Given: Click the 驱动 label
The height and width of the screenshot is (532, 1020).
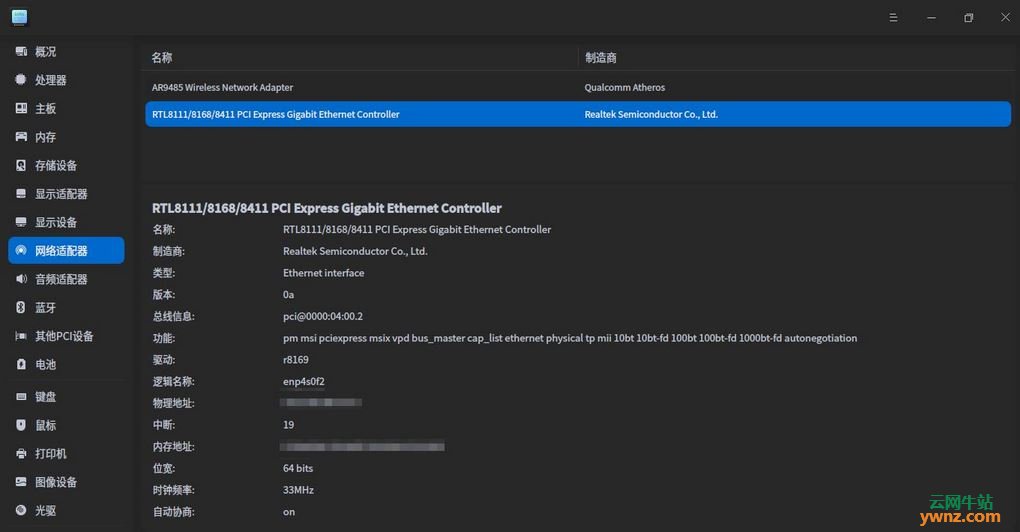Looking at the screenshot, I should coord(163,360).
